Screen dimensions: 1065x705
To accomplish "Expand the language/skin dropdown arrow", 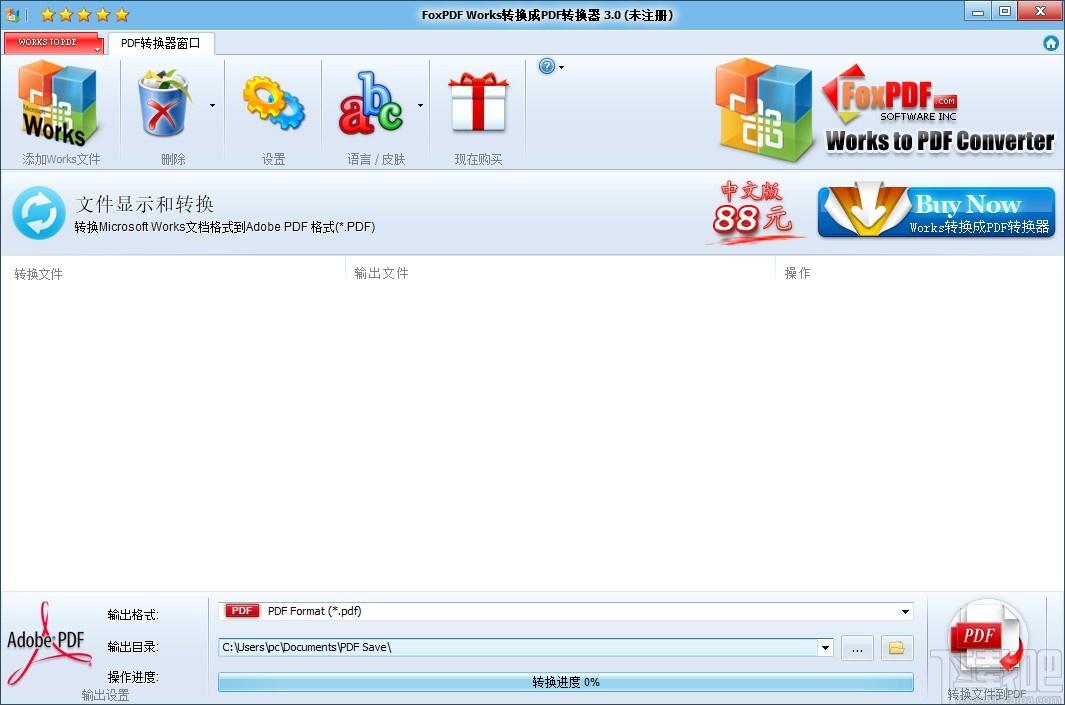I will pos(420,105).
